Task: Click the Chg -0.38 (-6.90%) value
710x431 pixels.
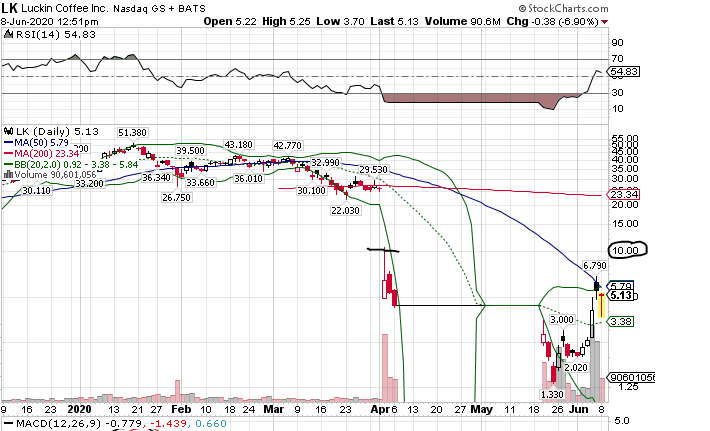Action: 552,21
